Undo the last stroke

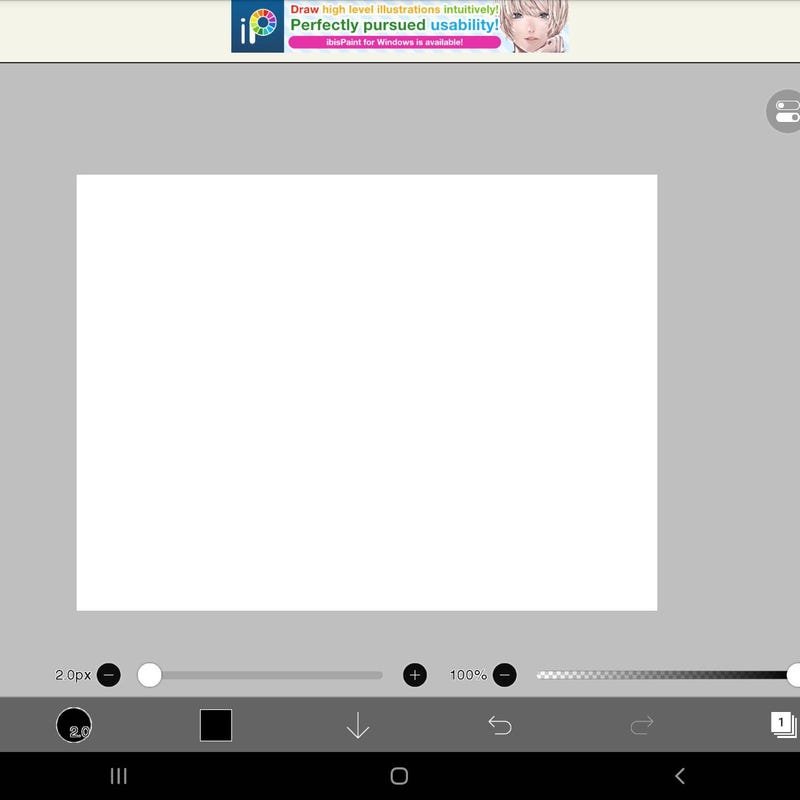pos(500,725)
